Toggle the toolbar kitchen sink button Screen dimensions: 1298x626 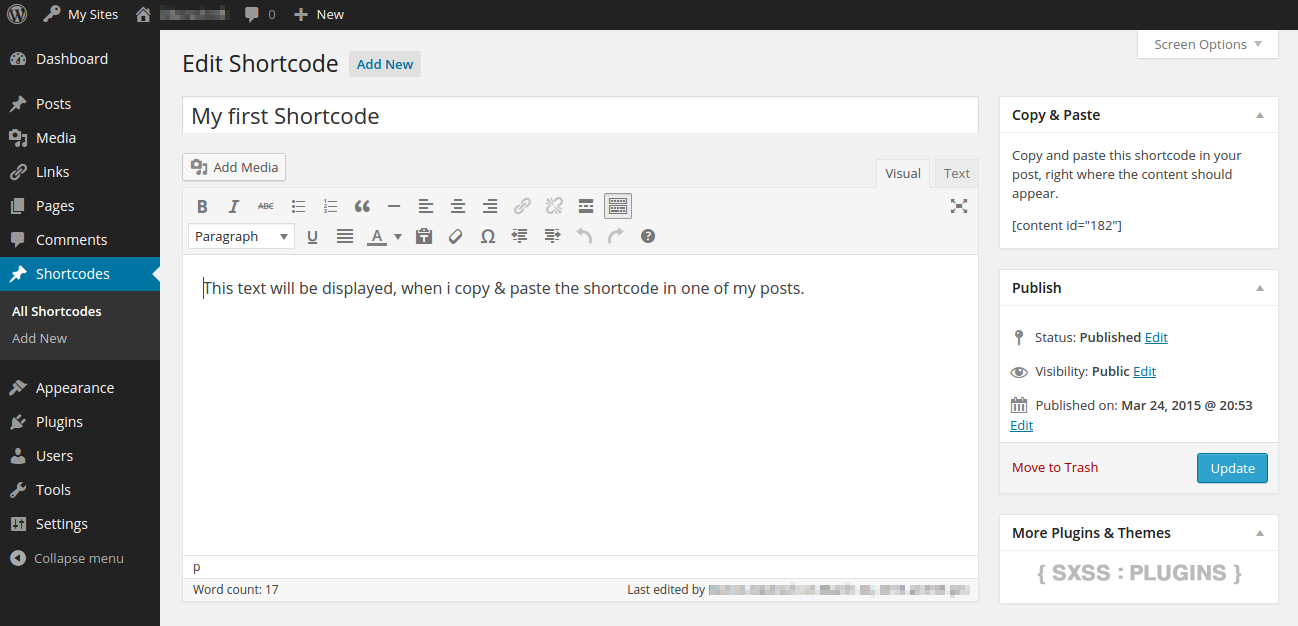click(x=618, y=206)
